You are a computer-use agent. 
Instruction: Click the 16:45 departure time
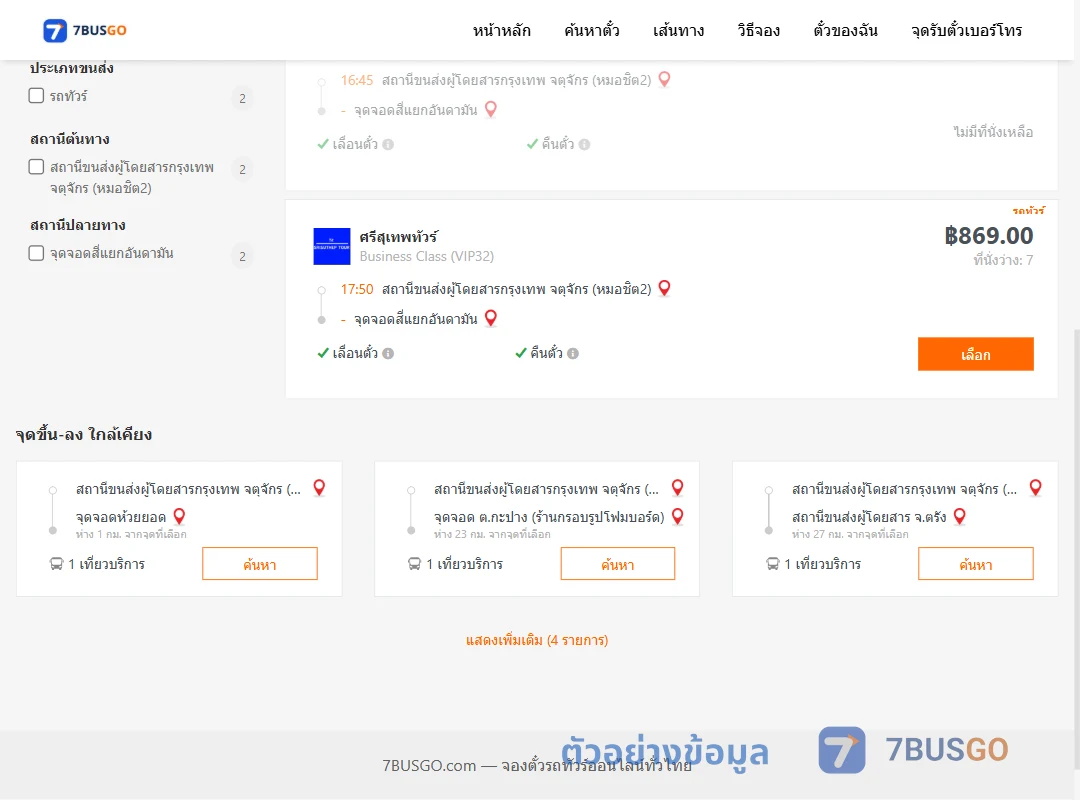pyautogui.click(x=357, y=81)
